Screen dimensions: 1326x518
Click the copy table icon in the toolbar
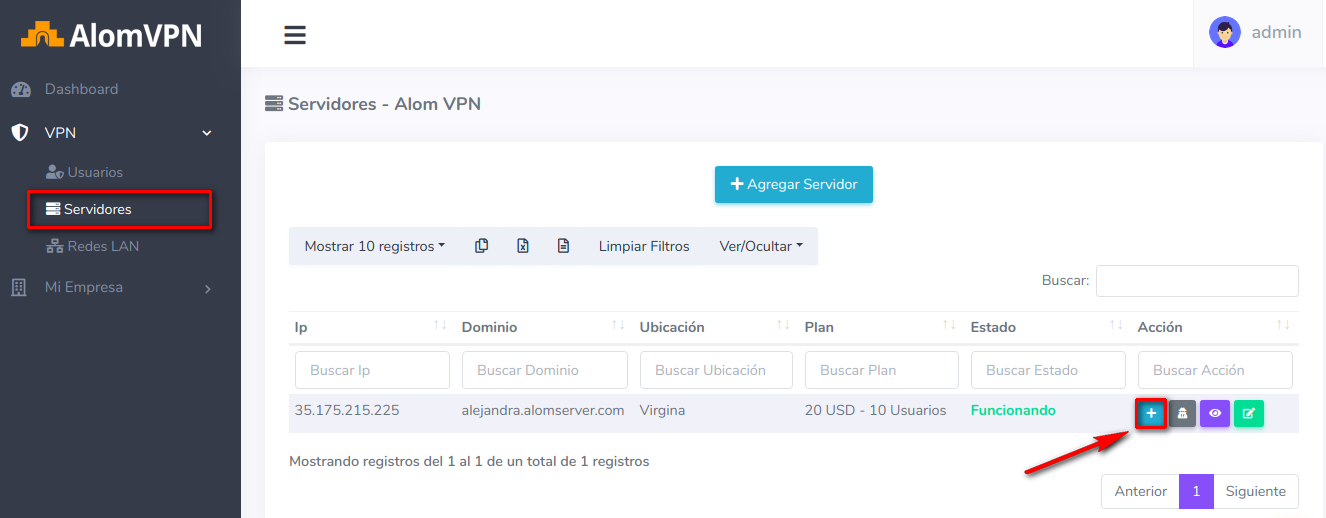[x=482, y=246]
